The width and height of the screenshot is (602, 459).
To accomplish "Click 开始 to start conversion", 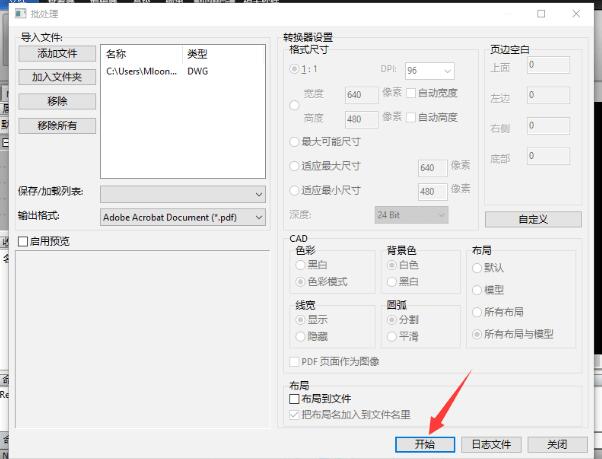I will [423, 444].
